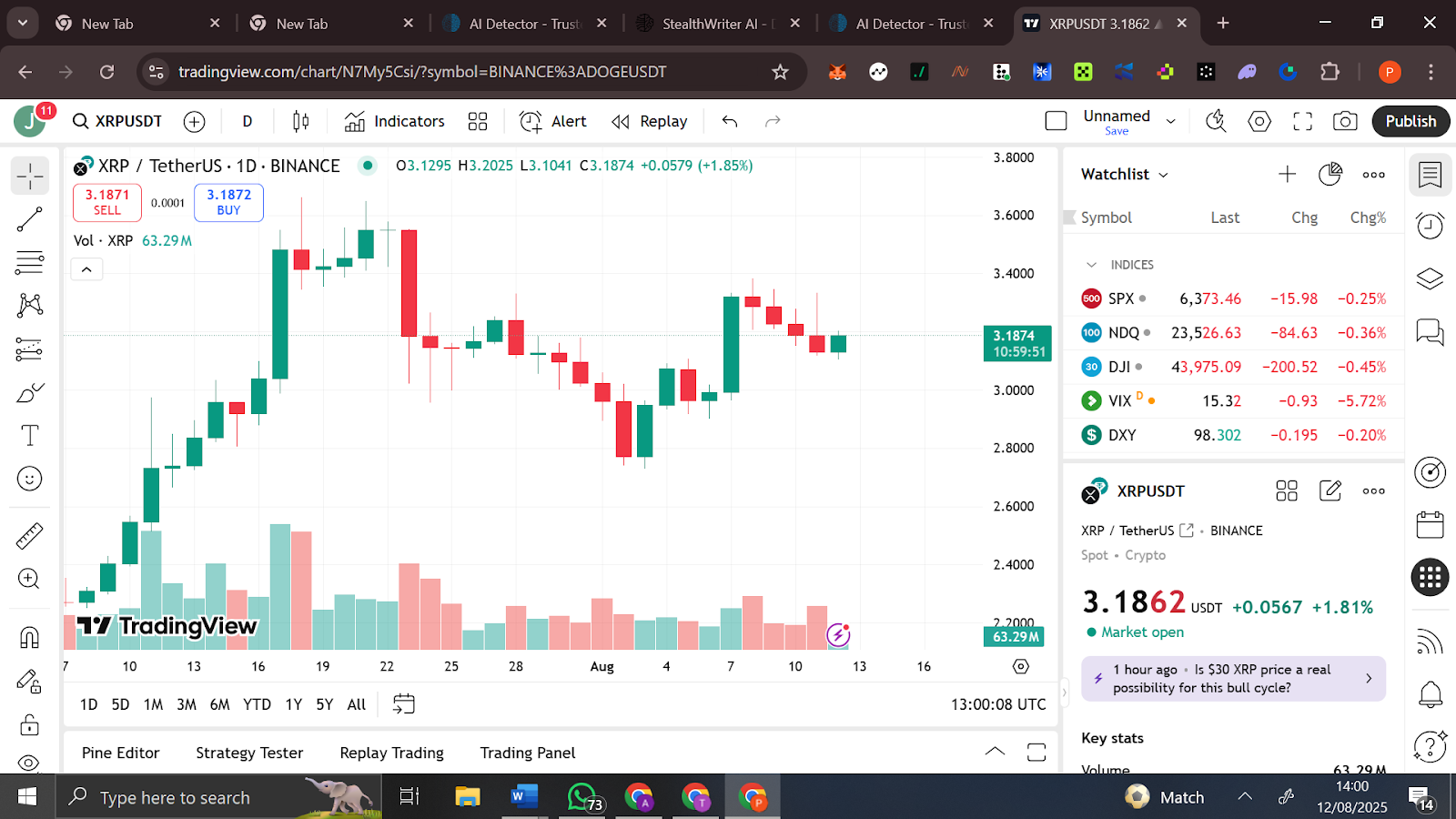Maximize the bottom panel
Viewport: 1456px width, 819px height.
click(1036, 752)
